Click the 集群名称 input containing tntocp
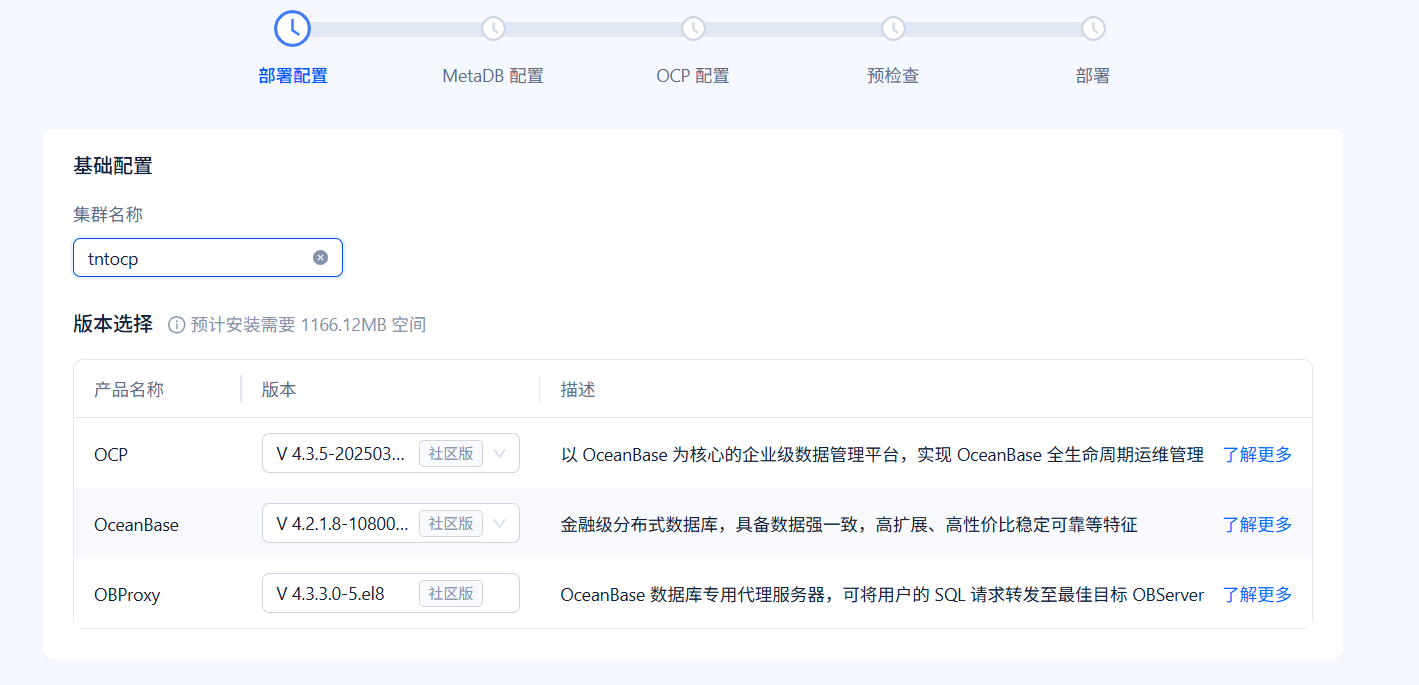 pos(208,257)
